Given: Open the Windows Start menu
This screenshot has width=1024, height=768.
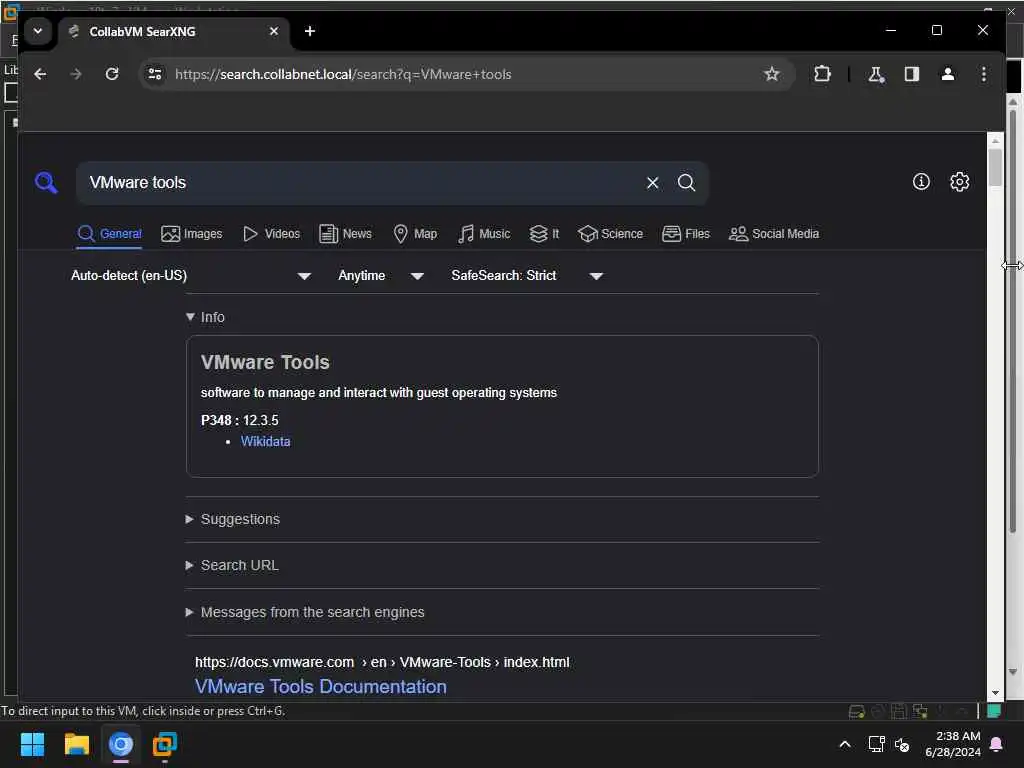Looking at the screenshot, I should (32, 744).
